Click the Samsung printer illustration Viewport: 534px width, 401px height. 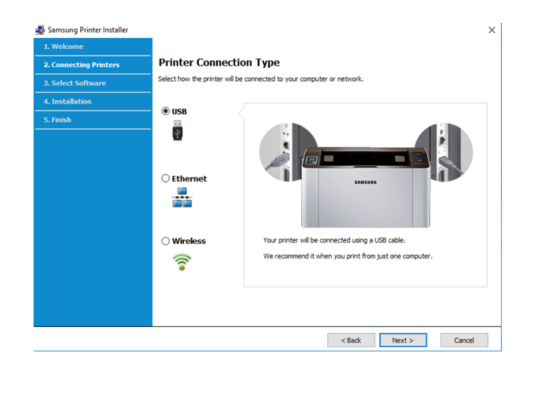tap(366, 187)
